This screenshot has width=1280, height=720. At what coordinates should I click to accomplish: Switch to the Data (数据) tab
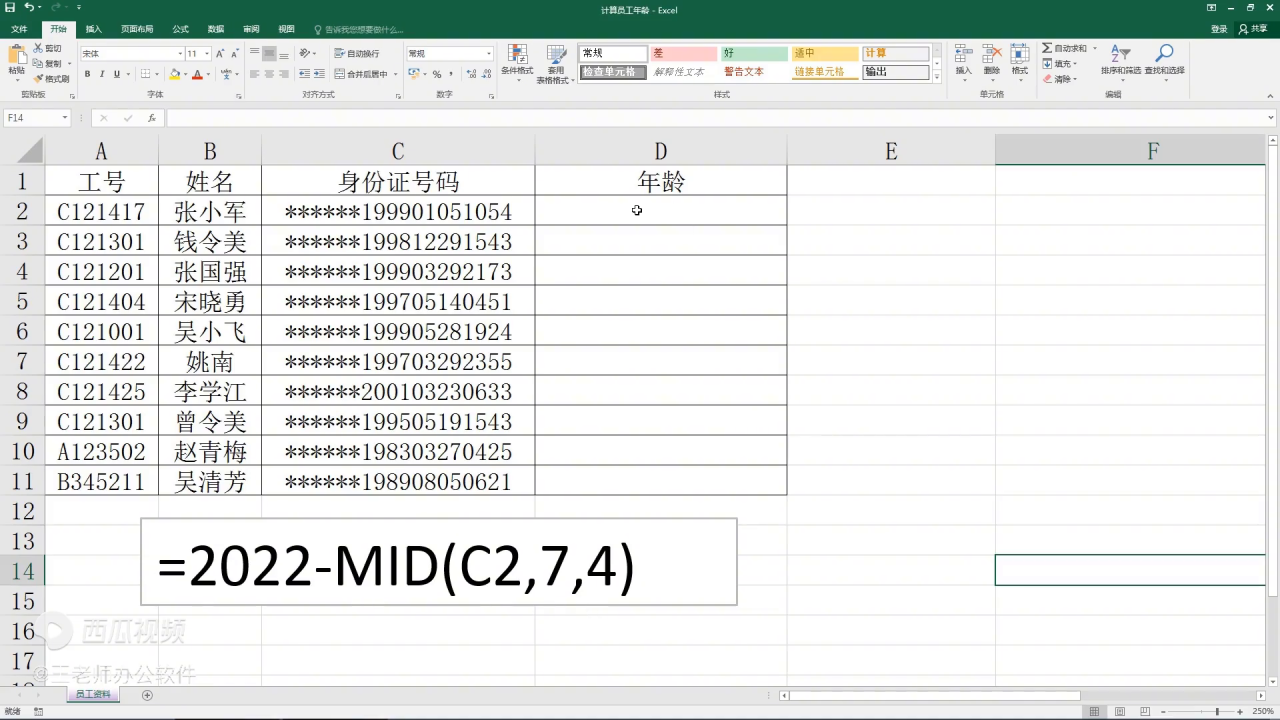click(216, 29)
